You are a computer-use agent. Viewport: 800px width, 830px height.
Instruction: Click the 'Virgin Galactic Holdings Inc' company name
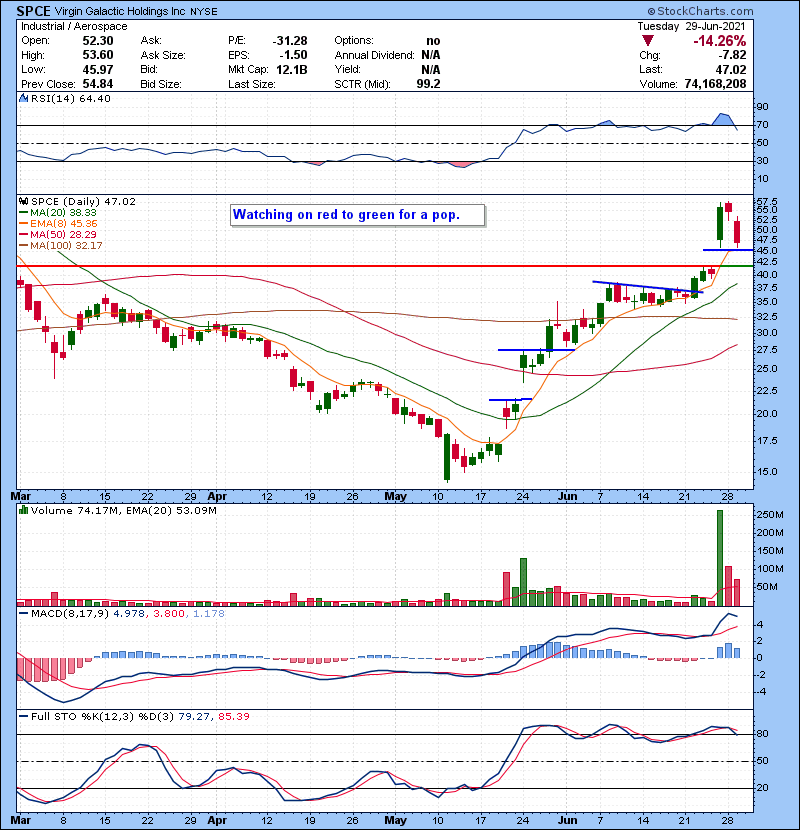coord(120,11)
